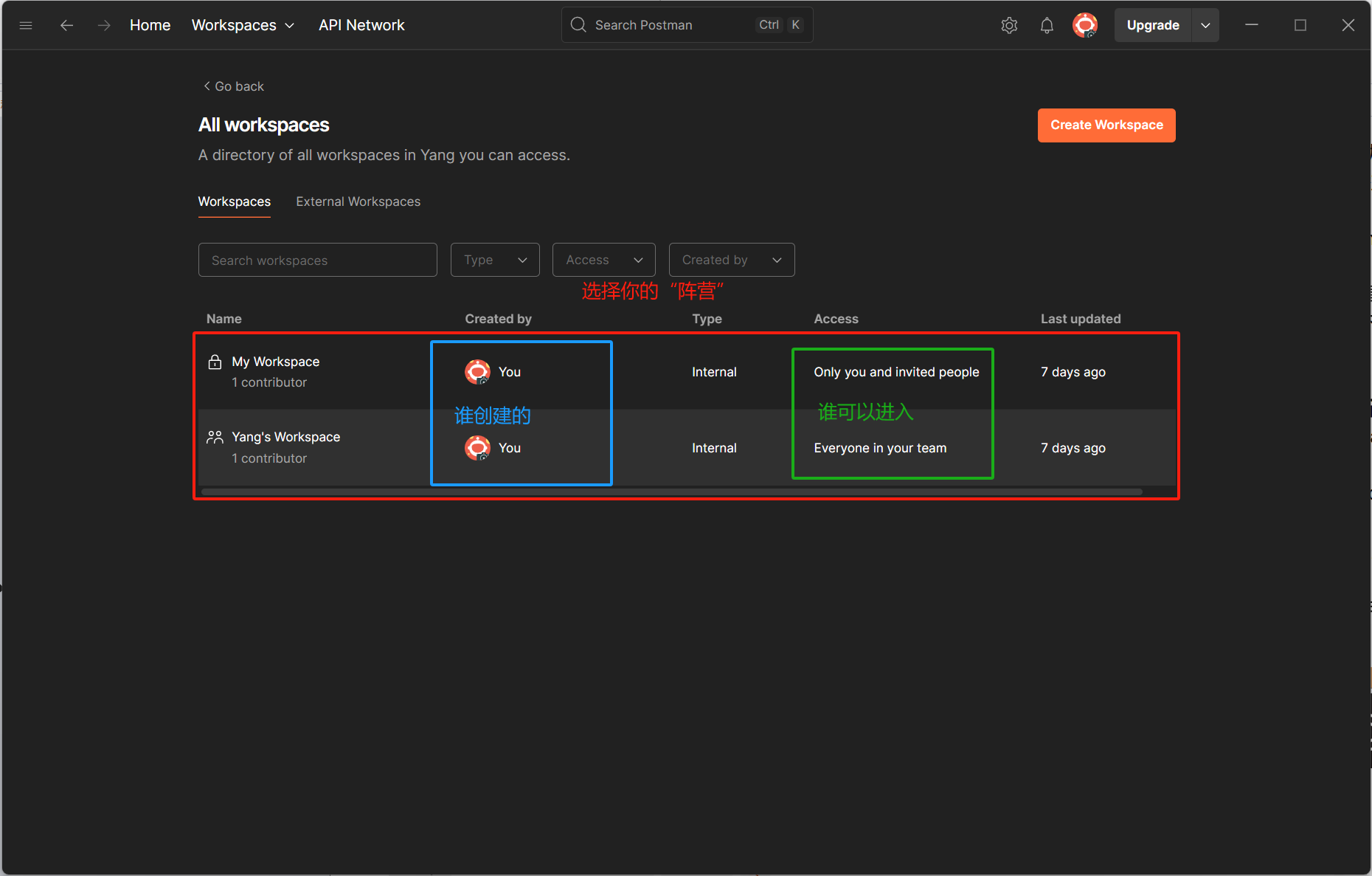Click Internal type in Yang's Workspace row
Viewport: 1372px width, 876px height.
click(714, 448)
